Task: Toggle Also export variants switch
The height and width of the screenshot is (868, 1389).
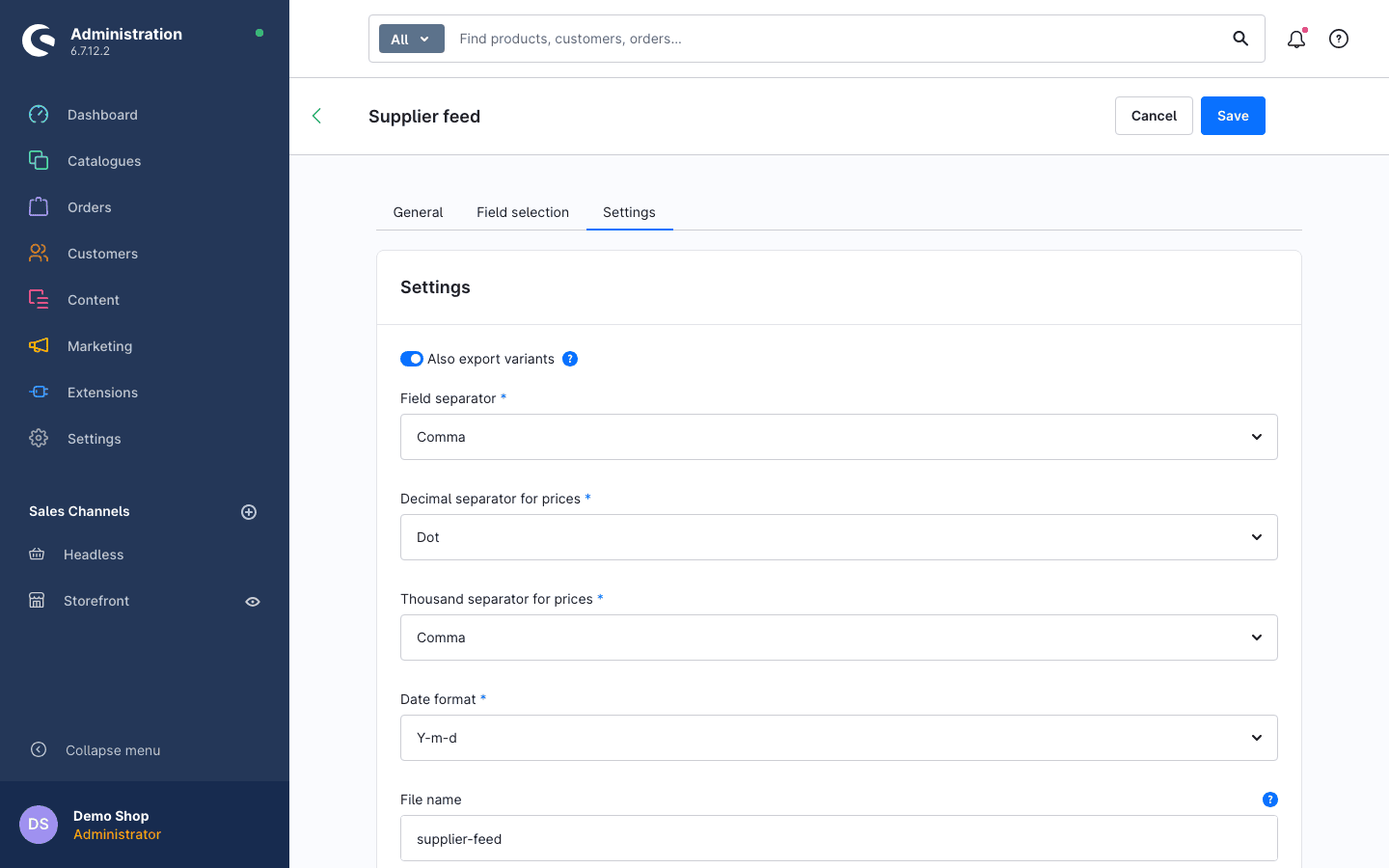Action: [x=412, y=359]
